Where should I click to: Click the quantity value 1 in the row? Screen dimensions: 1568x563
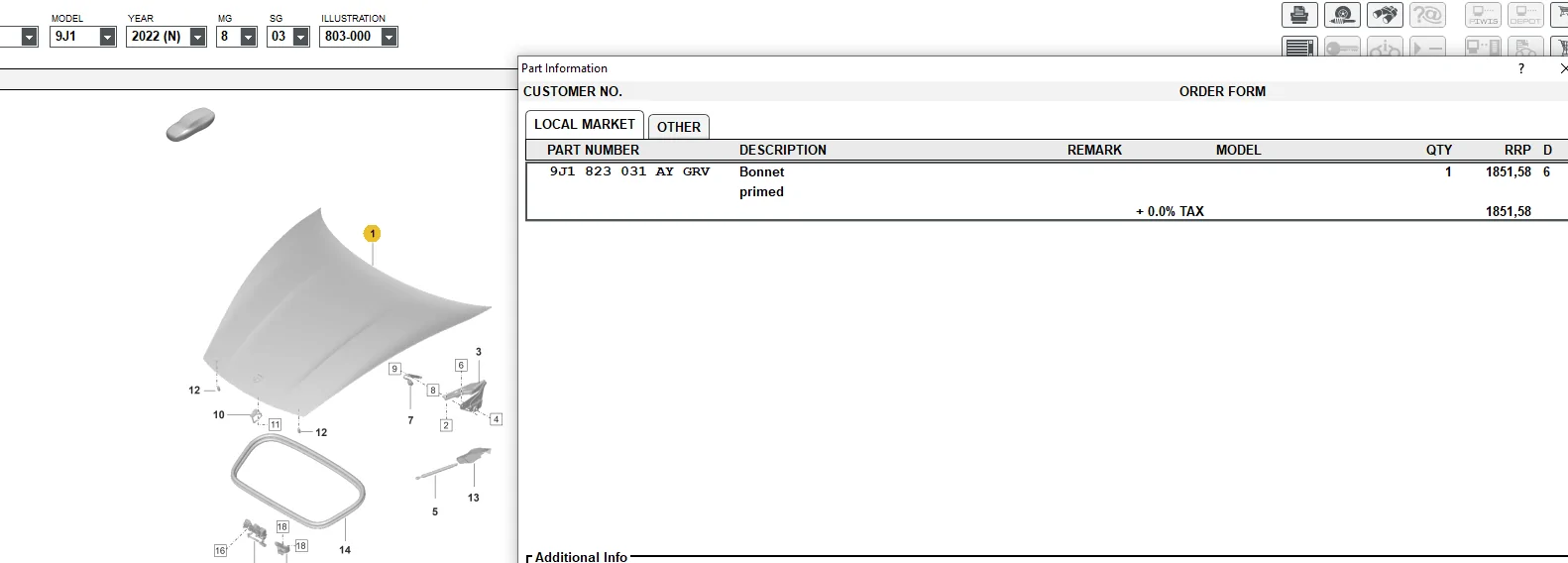(x=1448, y=171)
